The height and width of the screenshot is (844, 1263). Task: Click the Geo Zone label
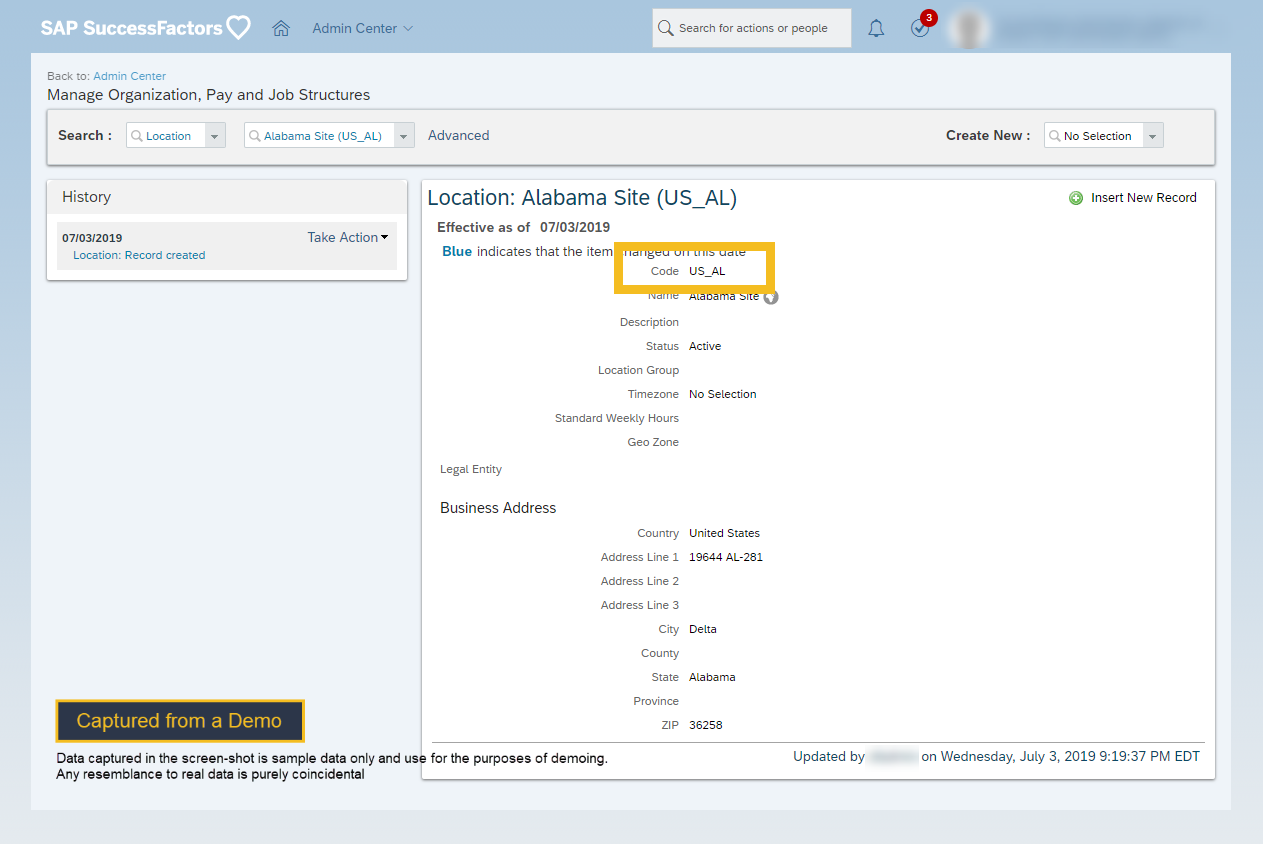click(653, 442)
